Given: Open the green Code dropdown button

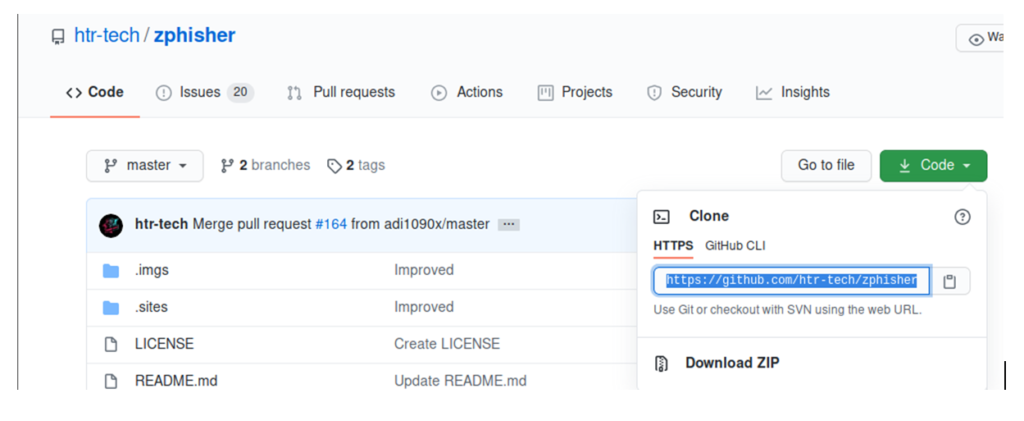Looking at the screenshot, I should coord(933,166).
